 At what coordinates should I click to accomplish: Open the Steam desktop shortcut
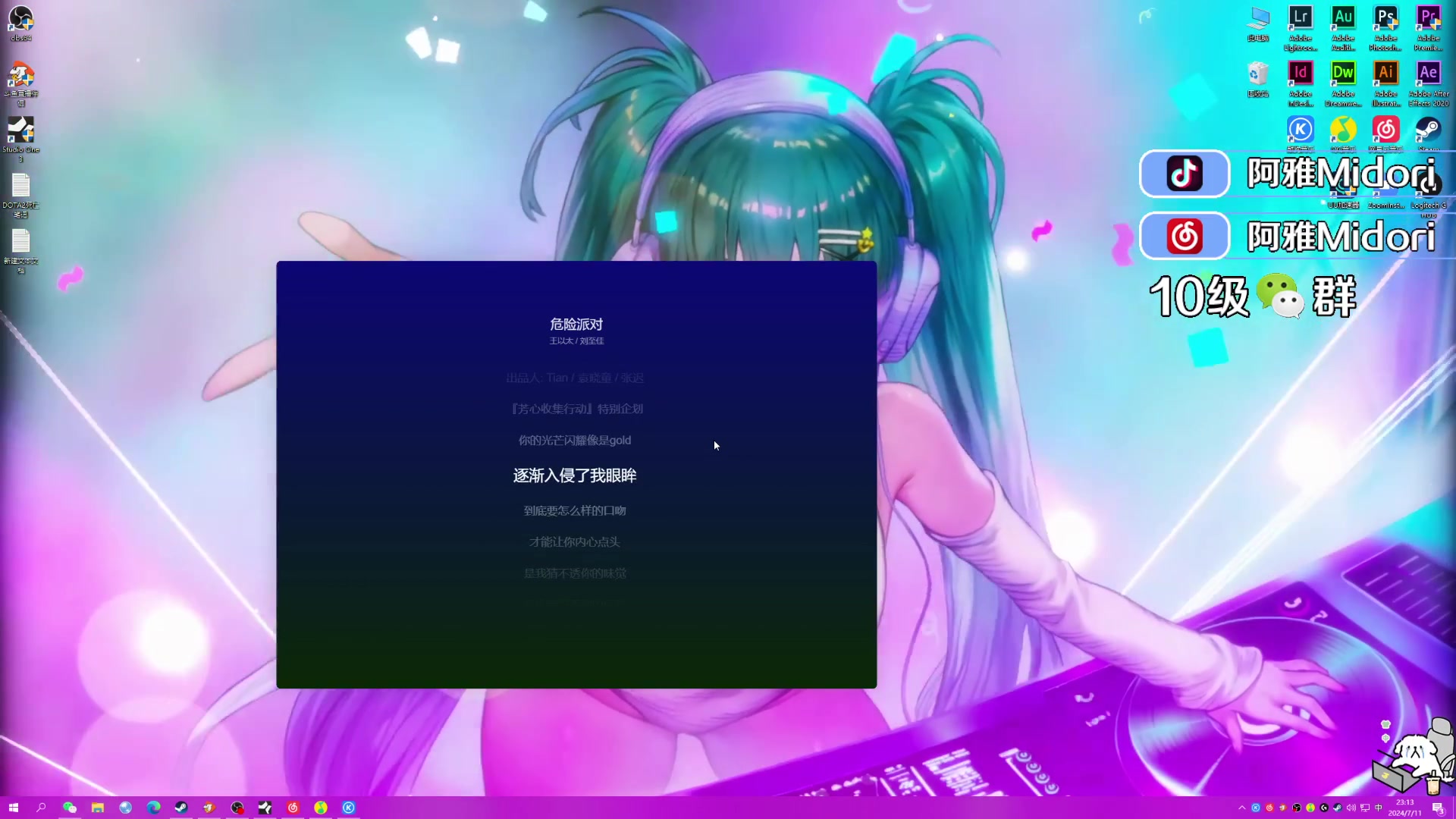1428,133
